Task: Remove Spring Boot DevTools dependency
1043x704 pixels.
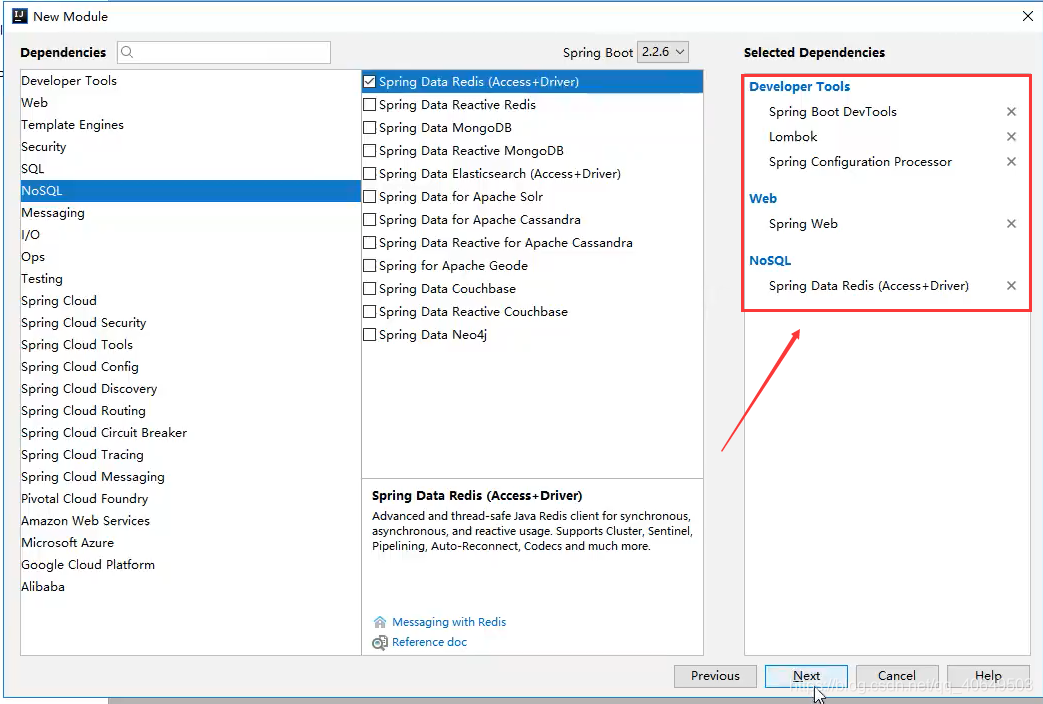Action: click(x=1011, y=112)
